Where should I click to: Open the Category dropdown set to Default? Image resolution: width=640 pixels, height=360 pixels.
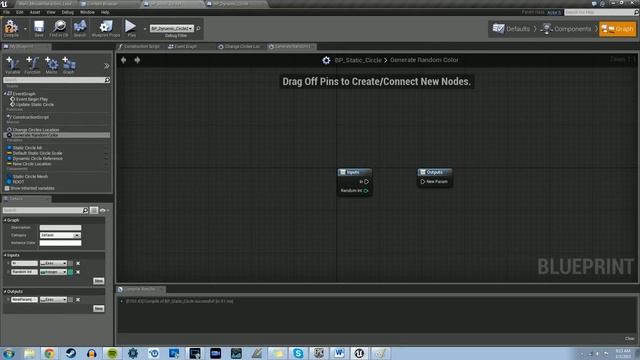tap(60, 235)
